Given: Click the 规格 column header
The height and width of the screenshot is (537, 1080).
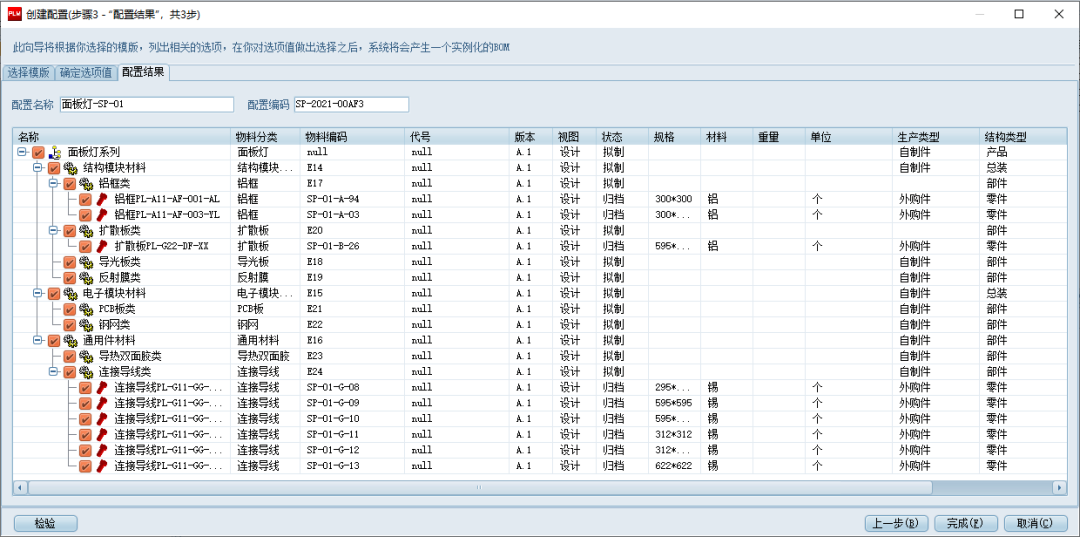Looking at the screenshot, I should (x=674, y=136).
